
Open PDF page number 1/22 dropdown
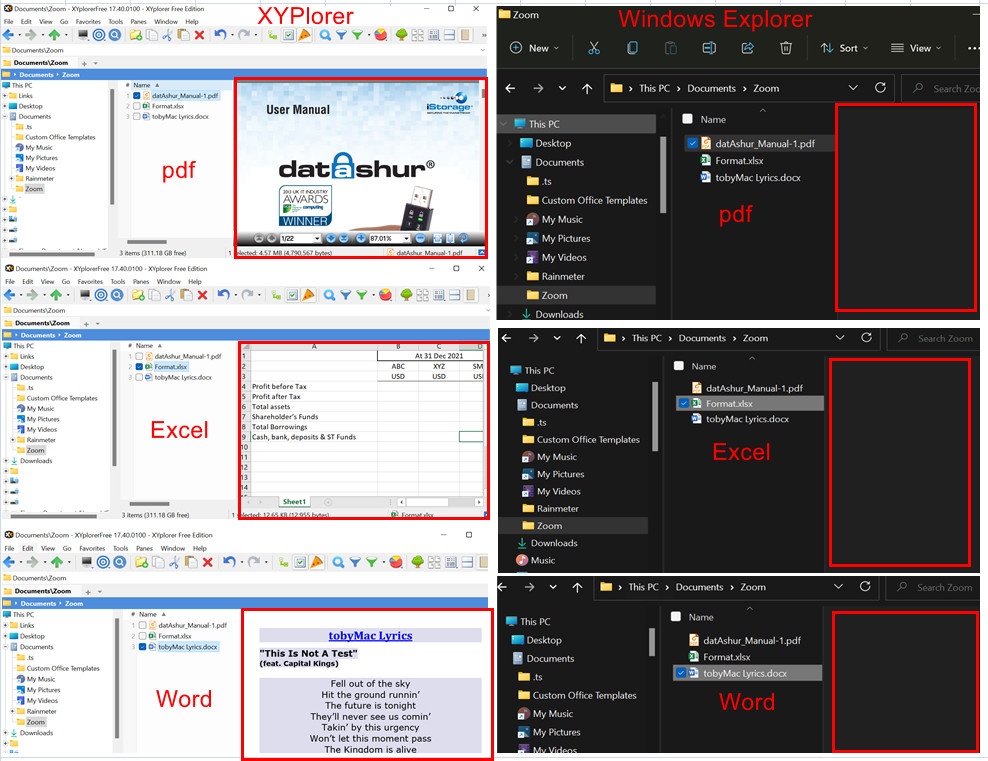316,238
